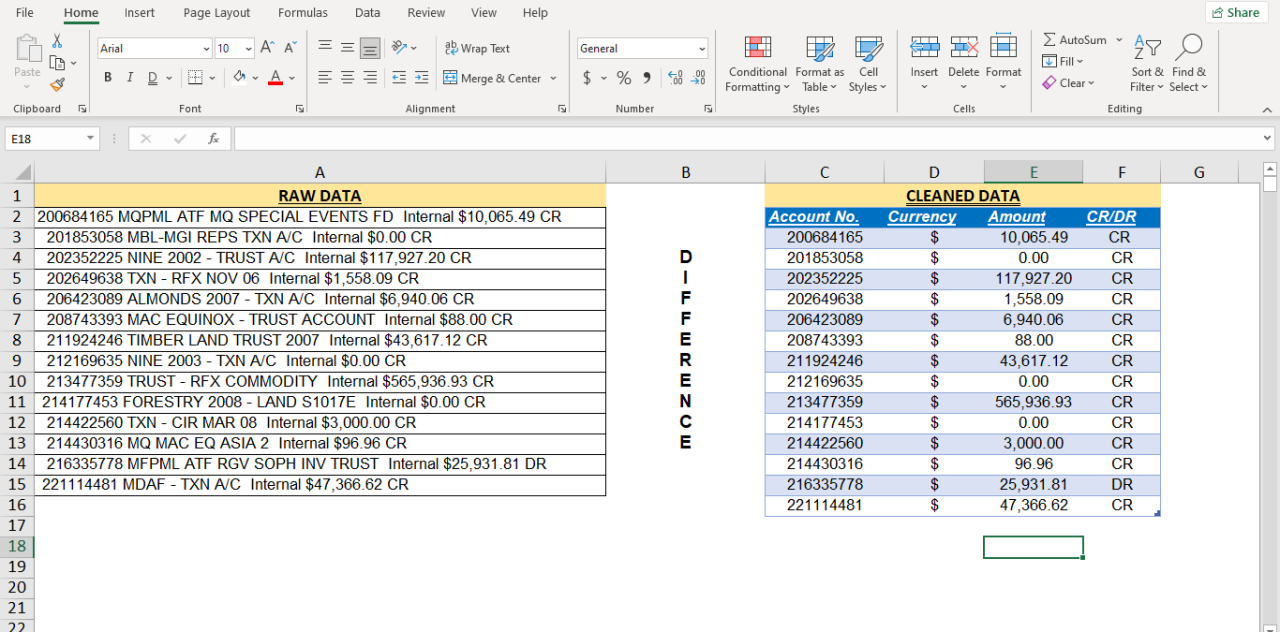This screenshot has width=1280, height=632.
Task: Open Sort & Filter menu
Action: [1148, 64]
